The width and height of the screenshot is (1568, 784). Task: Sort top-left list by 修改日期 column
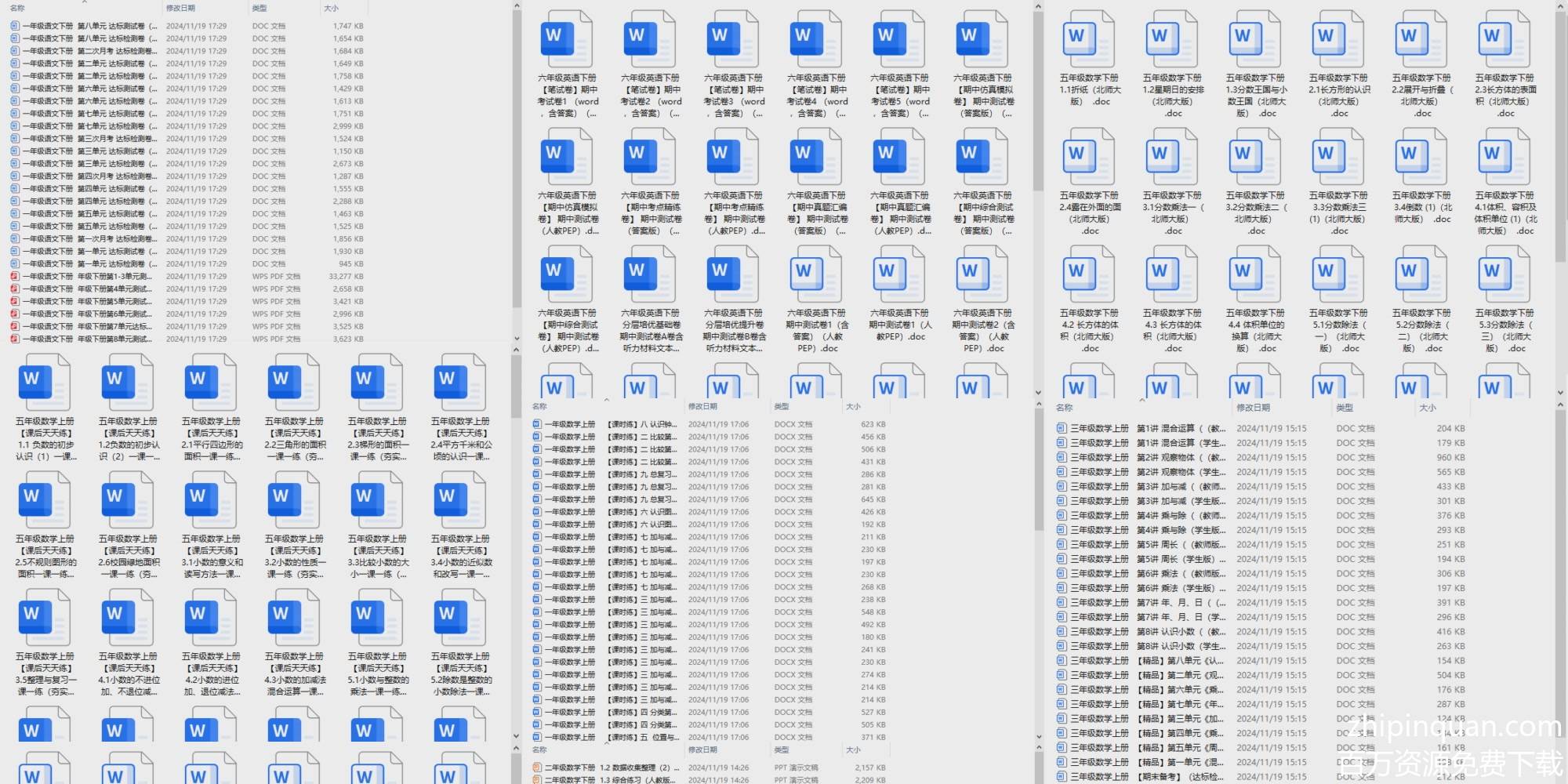pyautogui.click(x=180, y=8)
